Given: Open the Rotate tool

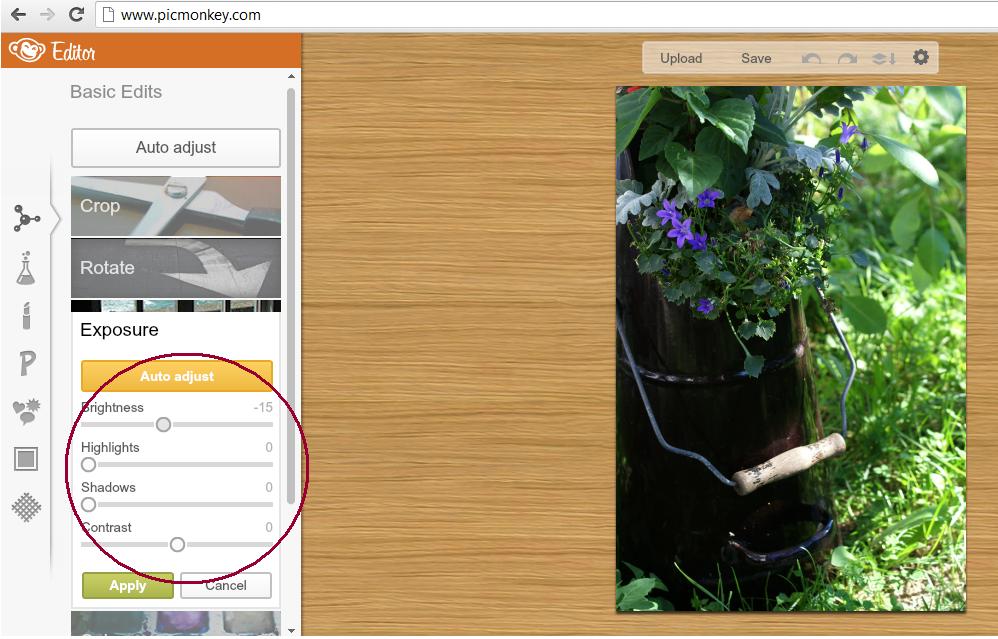Looking at the screenshot, I should tap(176, 268).
